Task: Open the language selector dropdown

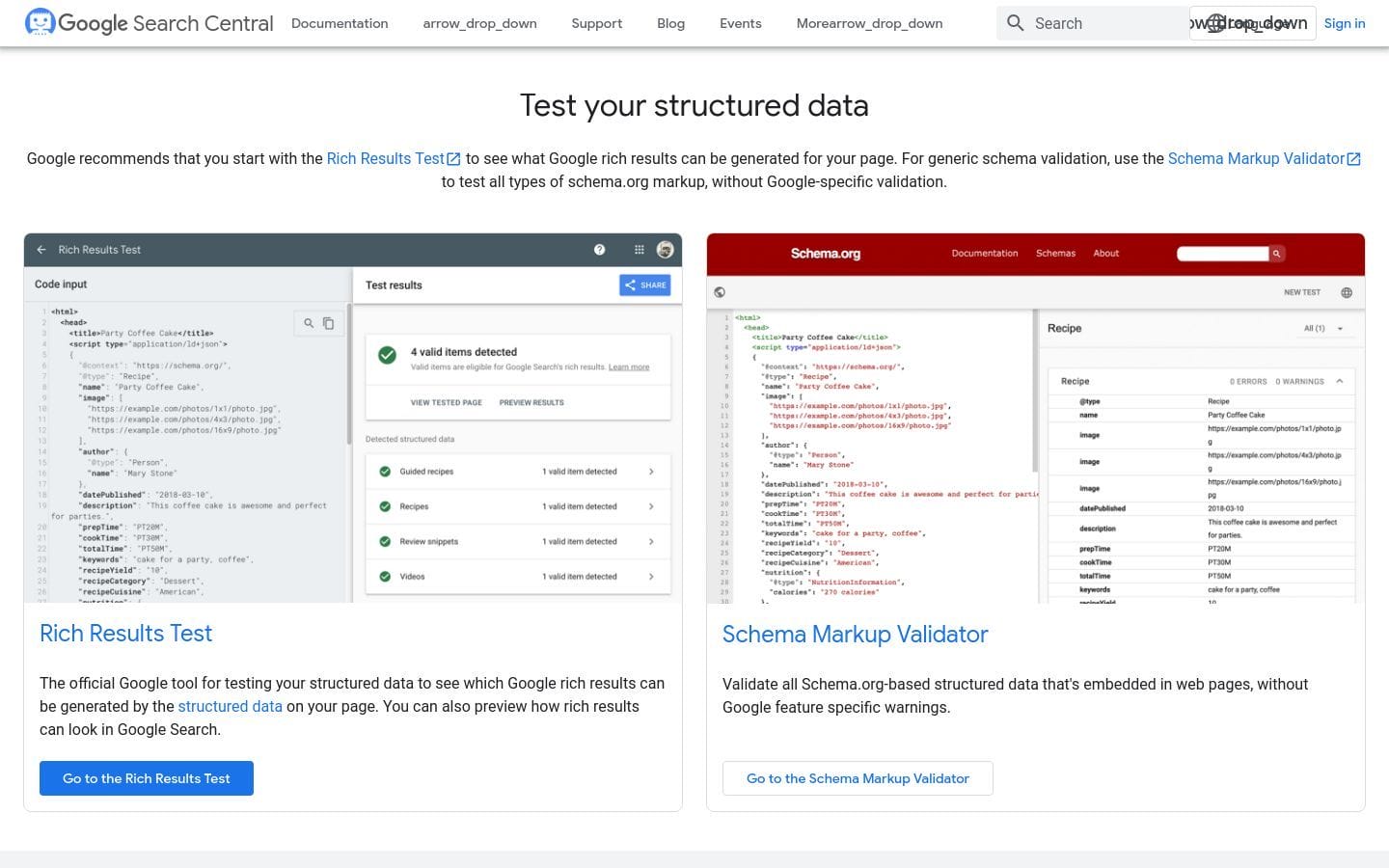Action: 1251,23
